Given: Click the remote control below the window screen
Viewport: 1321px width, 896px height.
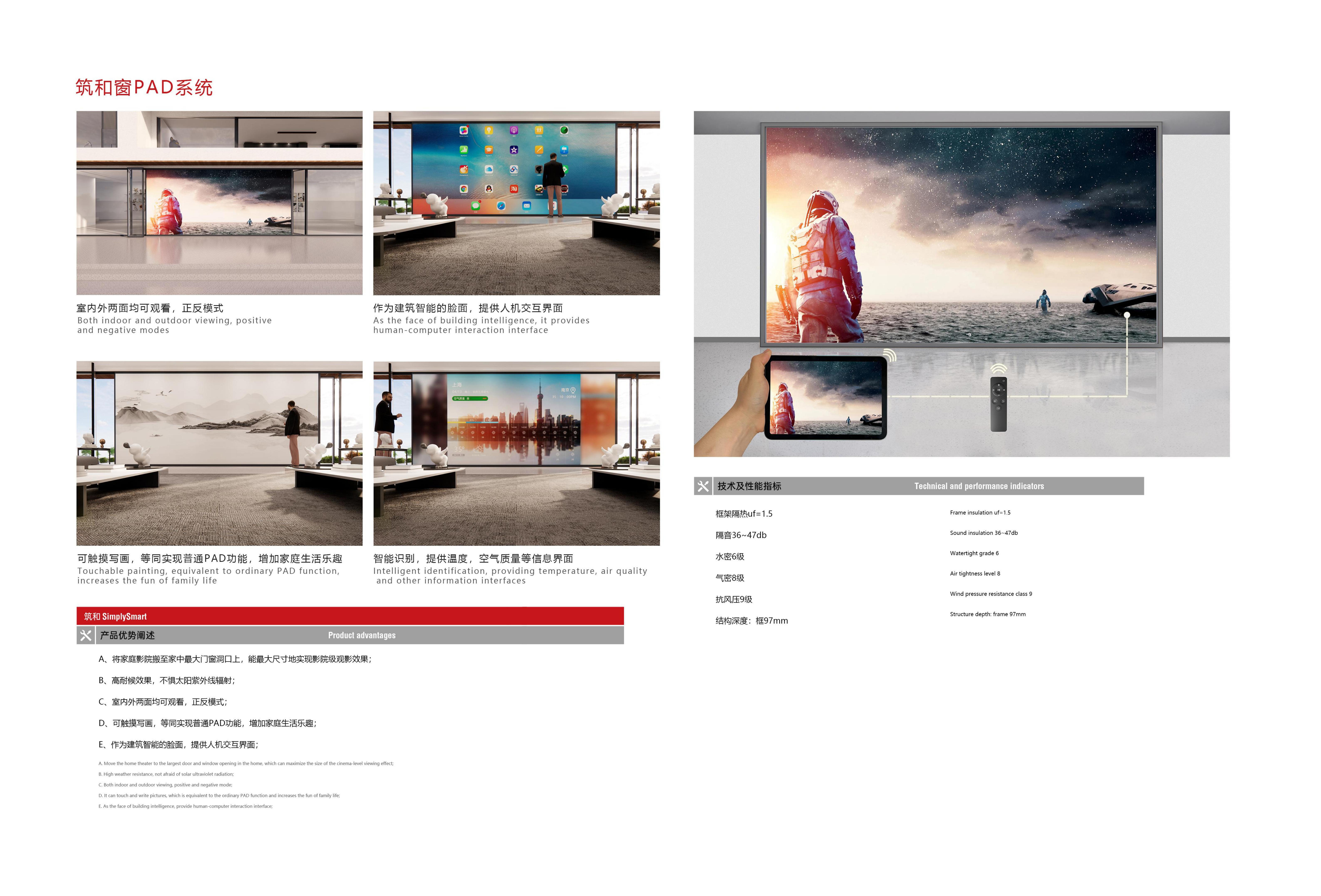Looking at the screenshot, I should [x=999, y=404].
